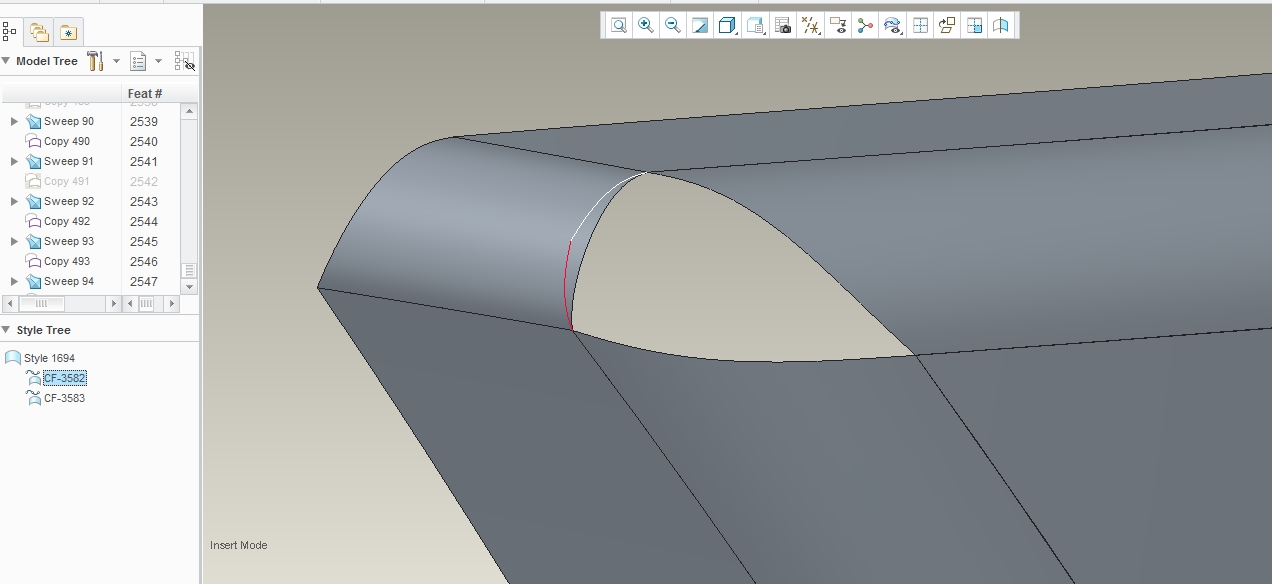1272x584 pixels.
Task: Expand the Sweep 90 feature
Action: click(x=14, y=121)
